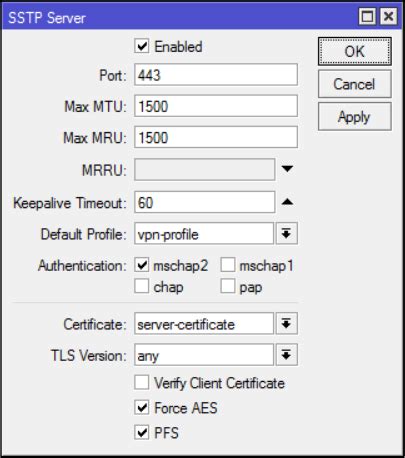
Task: Close the SSTP Server window
Action: pos(388,16)
